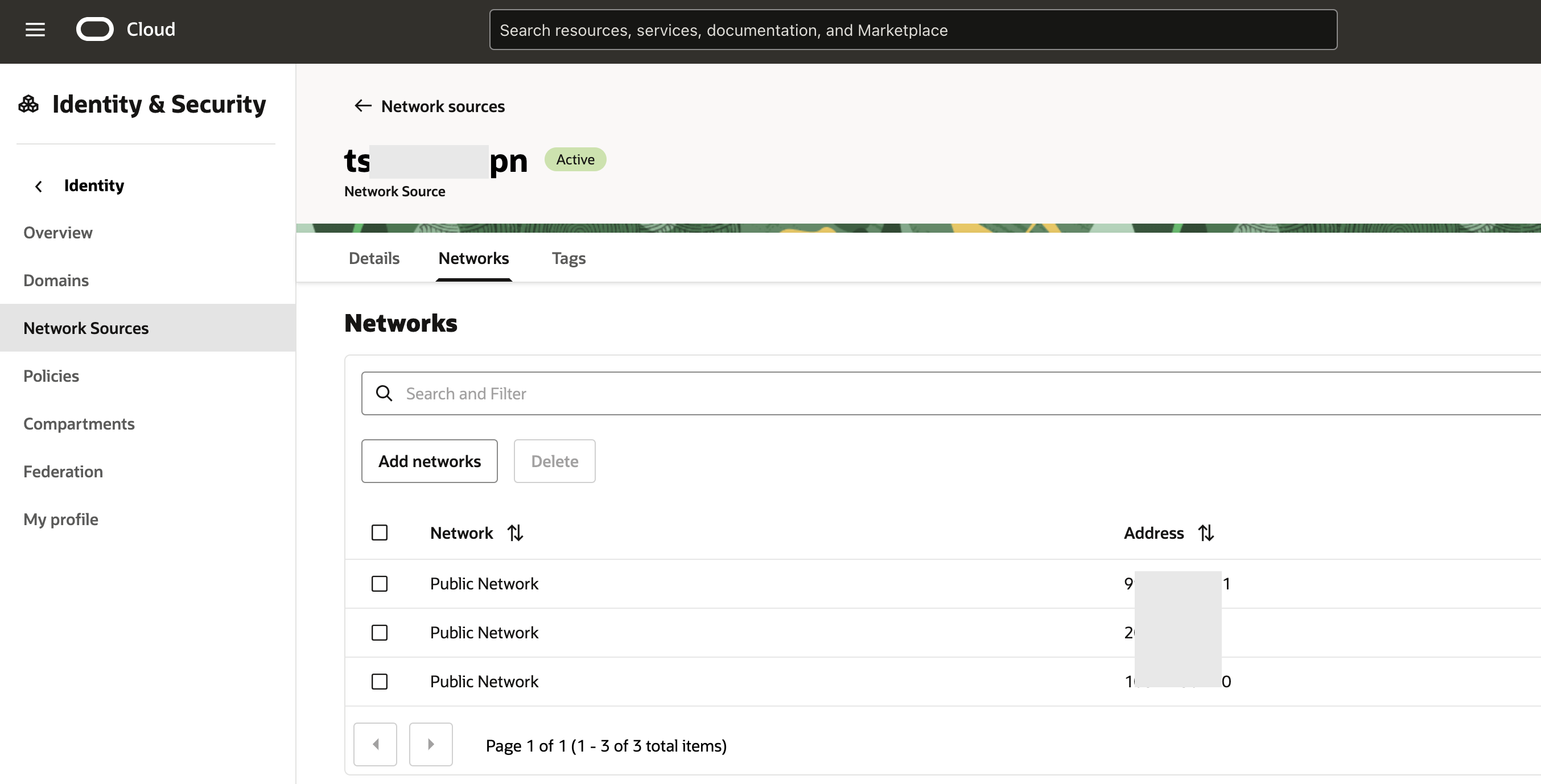Image resolution: width=1541 pixels, height=784 pixels.
Task: Go to previous page arrow
Action: (x=375, y=744)
